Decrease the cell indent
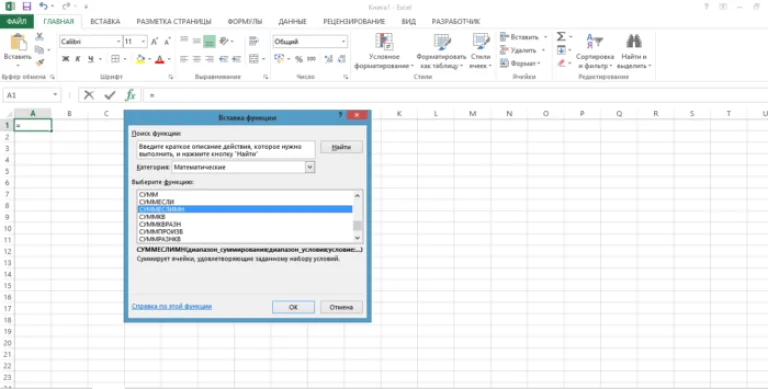This screenshot has height=389, width=768. [x=223, y=59]
